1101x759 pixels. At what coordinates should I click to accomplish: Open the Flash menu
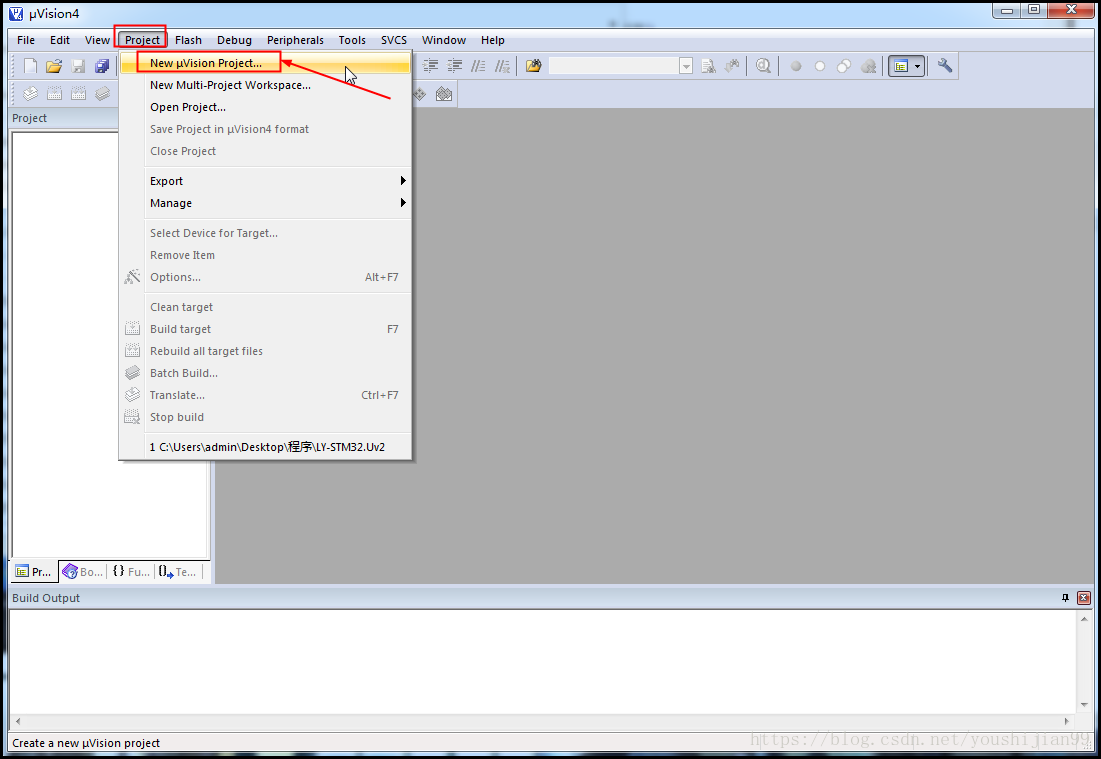coord(188,40)
